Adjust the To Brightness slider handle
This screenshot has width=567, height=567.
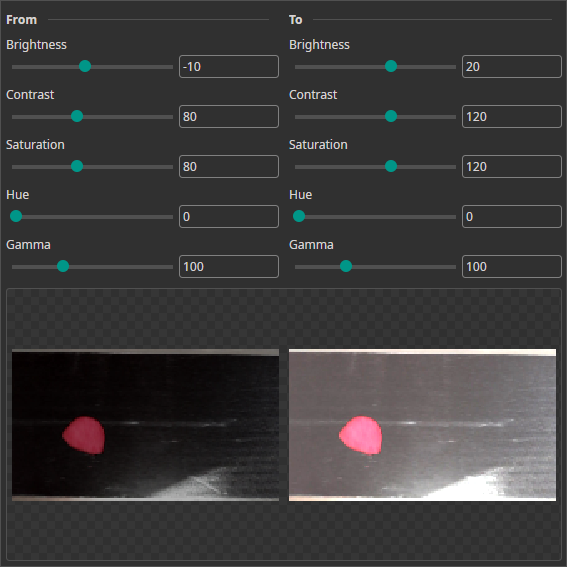pyautogui.click(x=391, y=66)
